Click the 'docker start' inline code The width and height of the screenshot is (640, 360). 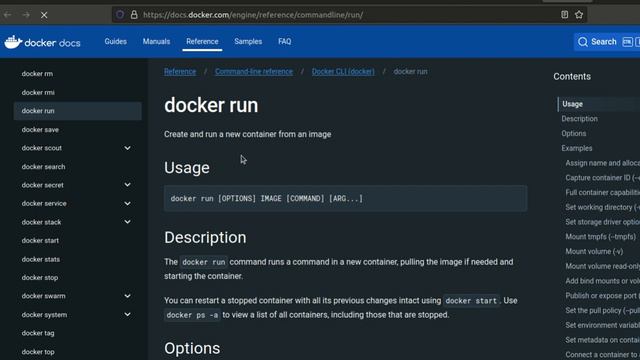[x=471, y=301]
